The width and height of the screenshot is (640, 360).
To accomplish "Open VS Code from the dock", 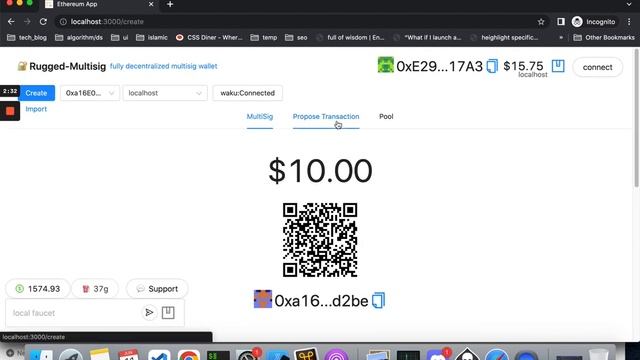I will click(159, 356).
